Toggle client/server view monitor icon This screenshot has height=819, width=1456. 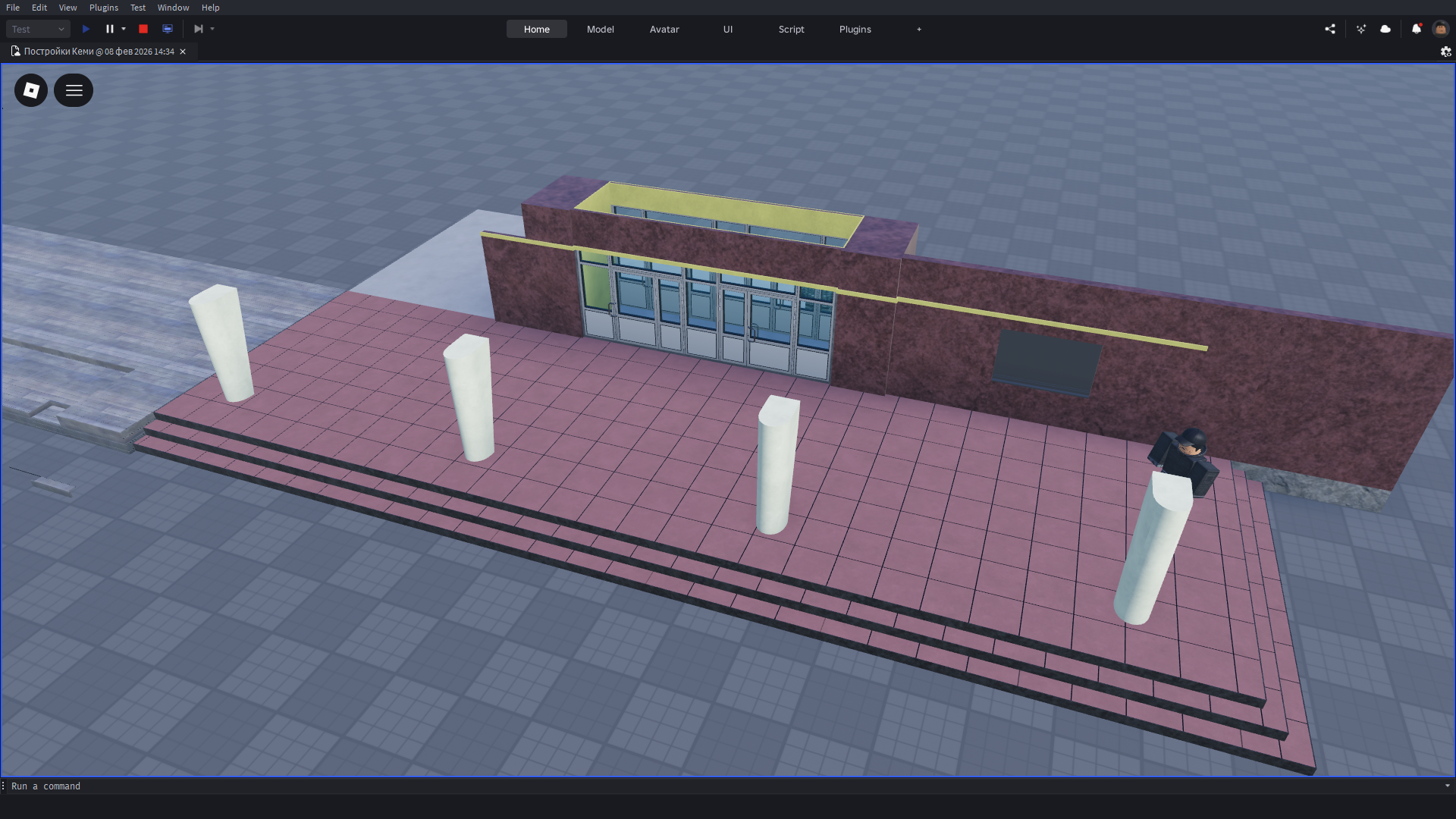[168, 29]
